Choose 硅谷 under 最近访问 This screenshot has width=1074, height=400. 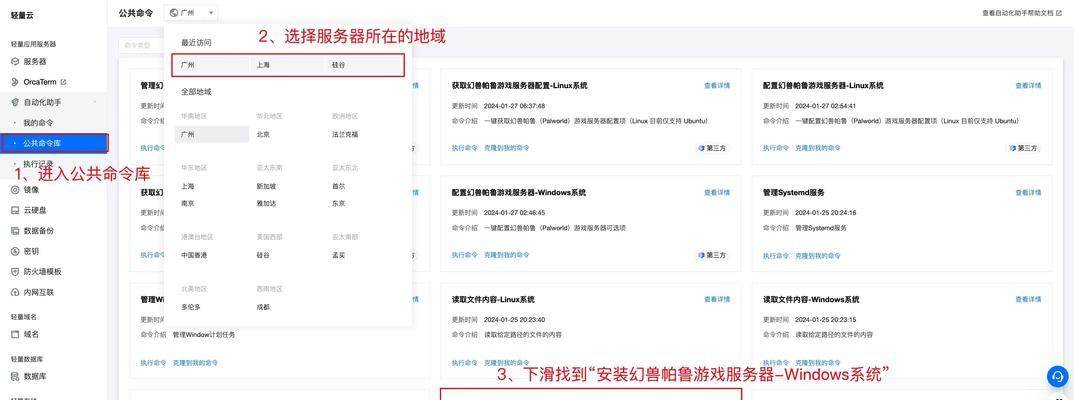pyautogui.click(x=338, y=65)
